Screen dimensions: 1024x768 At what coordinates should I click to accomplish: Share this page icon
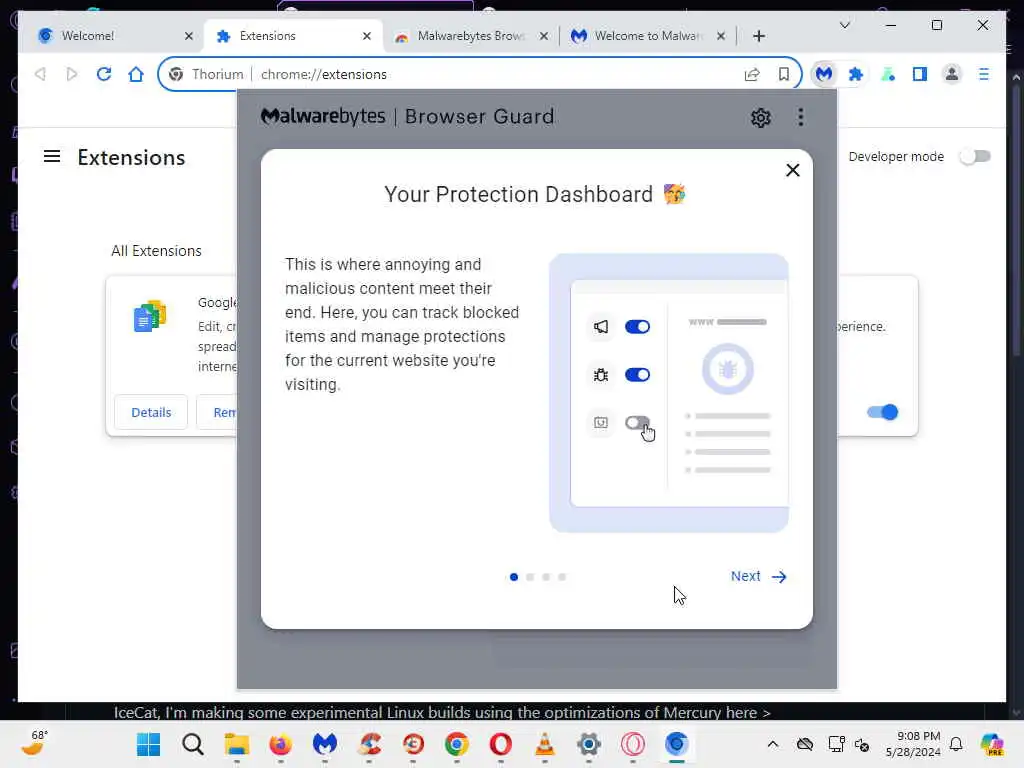click(752, 74)
